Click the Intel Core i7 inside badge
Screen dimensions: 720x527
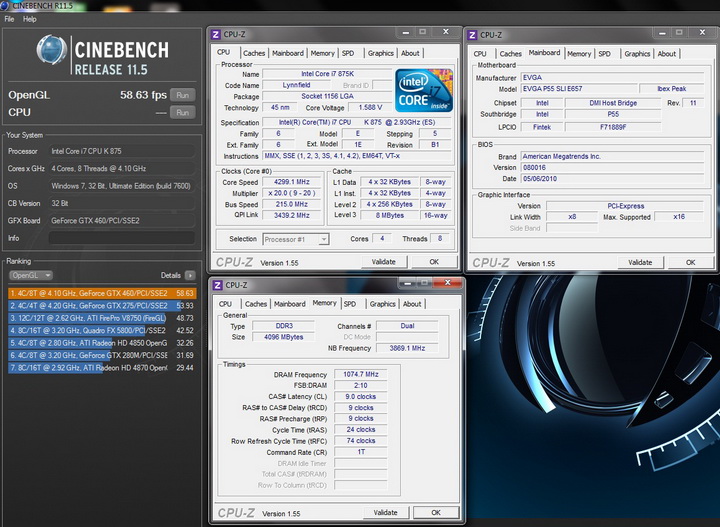(x=423, y=90)
